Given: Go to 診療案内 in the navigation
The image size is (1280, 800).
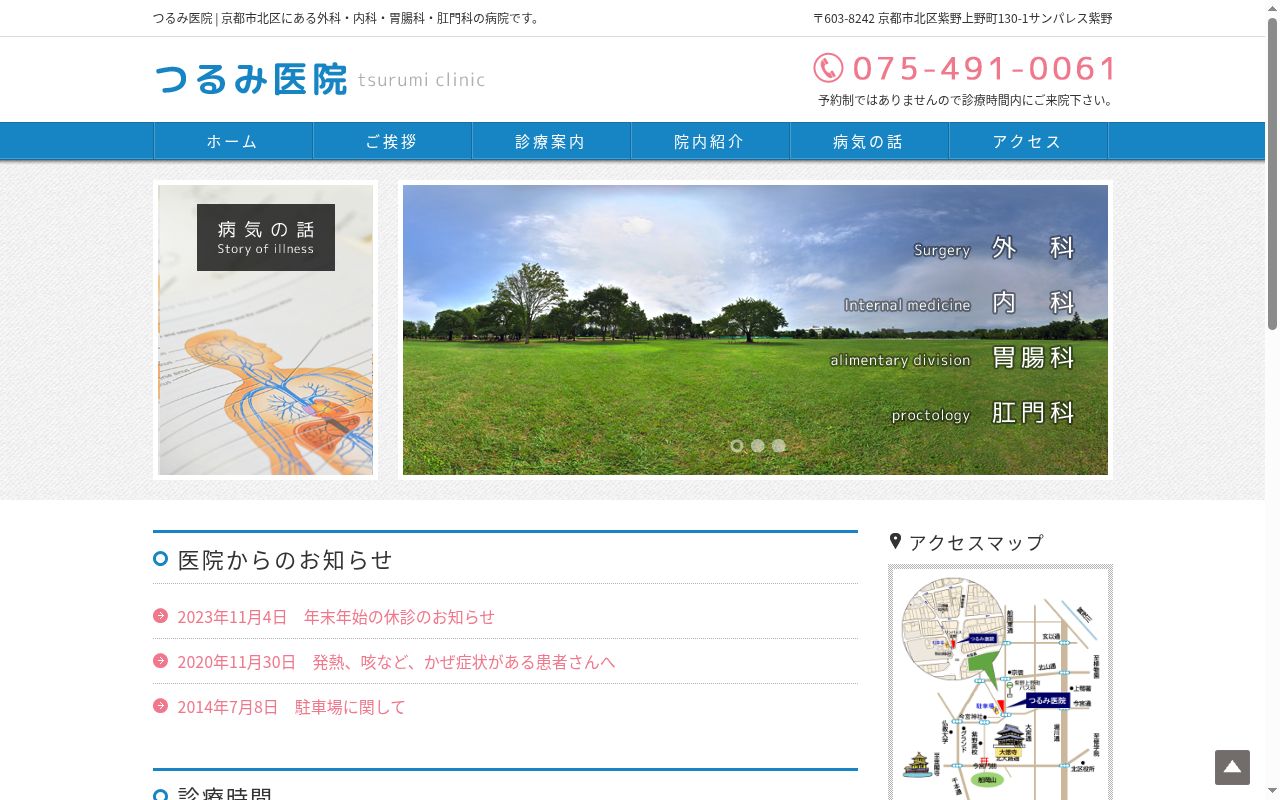Looking at the screenshot, I should click(551, 141).
